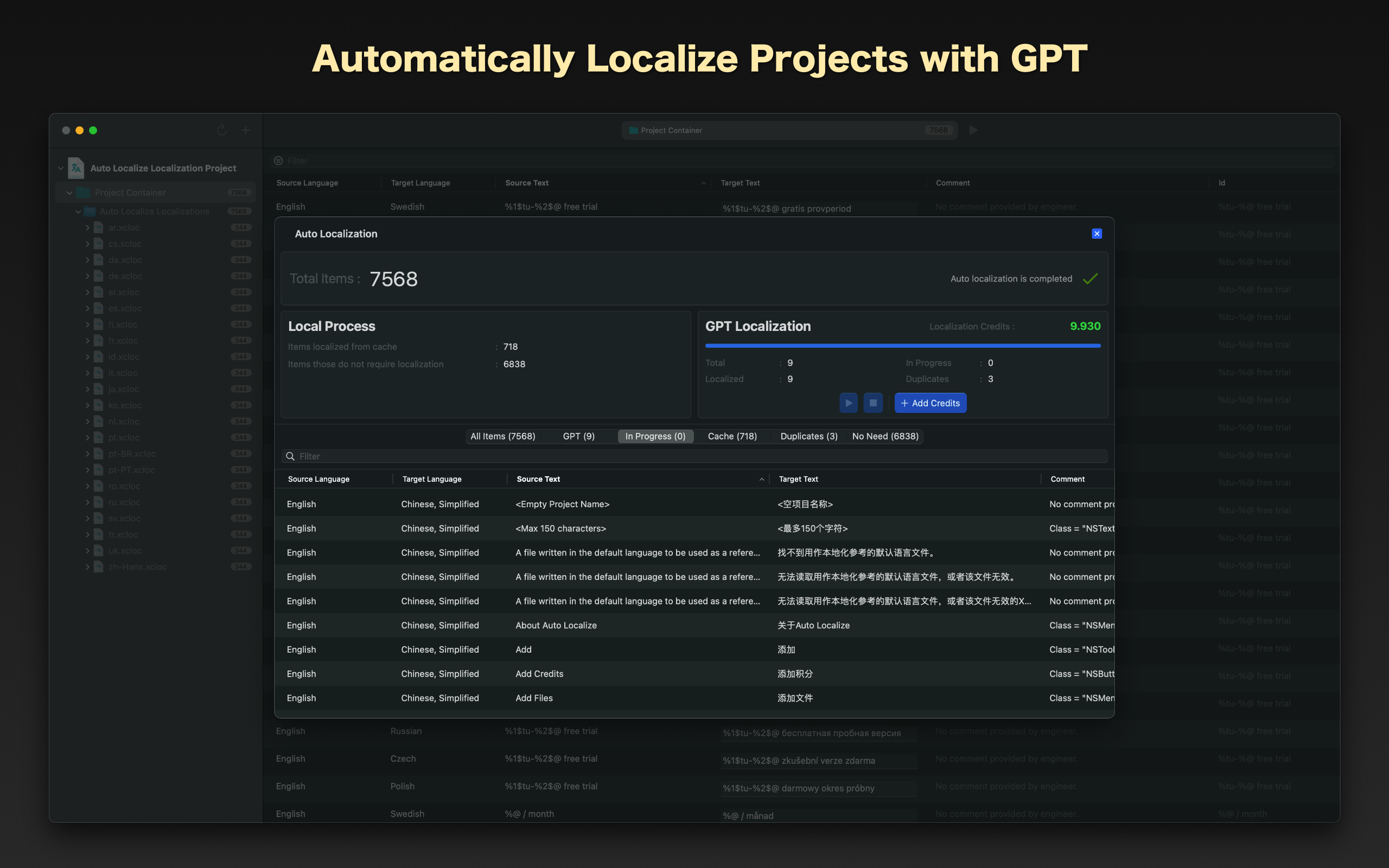Collapse Auto Localize Localizations folder

[x=78, y=211]
